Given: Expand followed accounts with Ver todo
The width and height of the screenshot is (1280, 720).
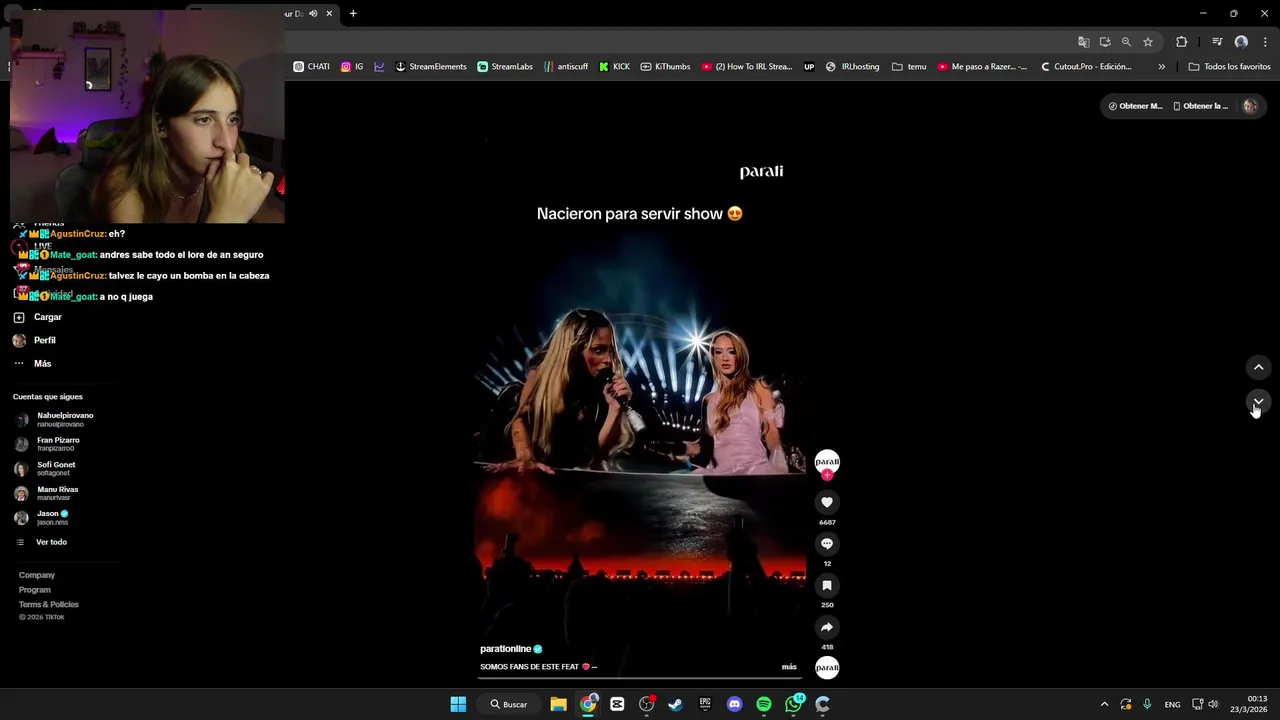Looking at the screenshot, I should pos(42,542).
